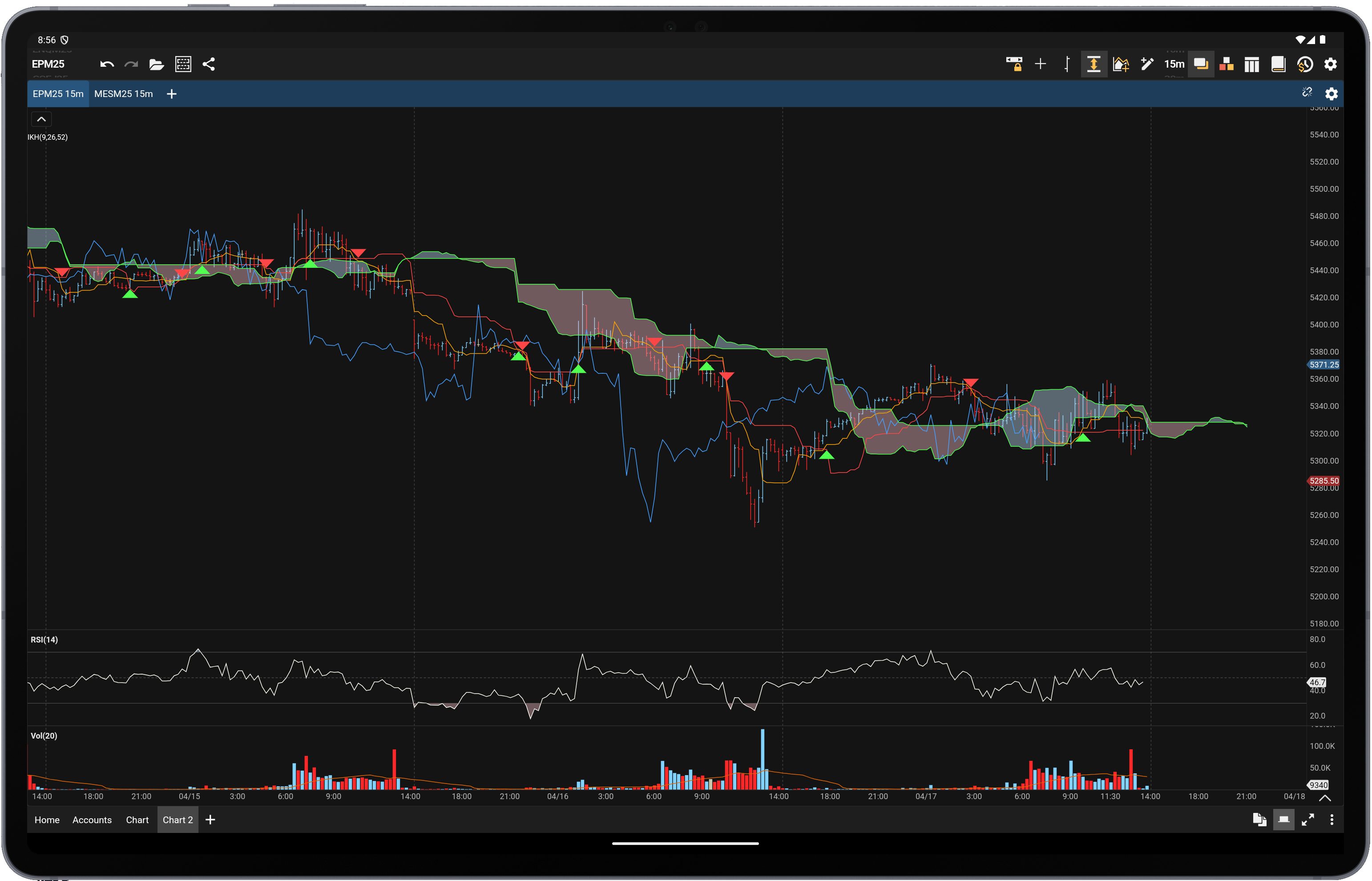Click the add indicator chart icon

tap(1120, 64)
